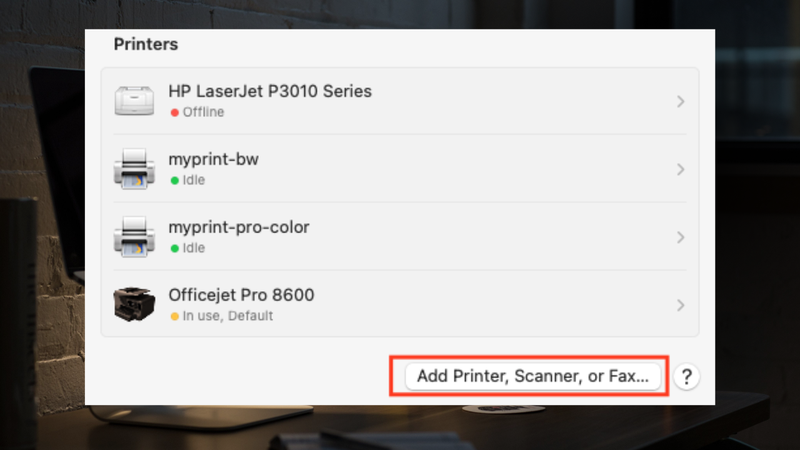Select the myprint-pro-color printer name

(x=239, y=228)
